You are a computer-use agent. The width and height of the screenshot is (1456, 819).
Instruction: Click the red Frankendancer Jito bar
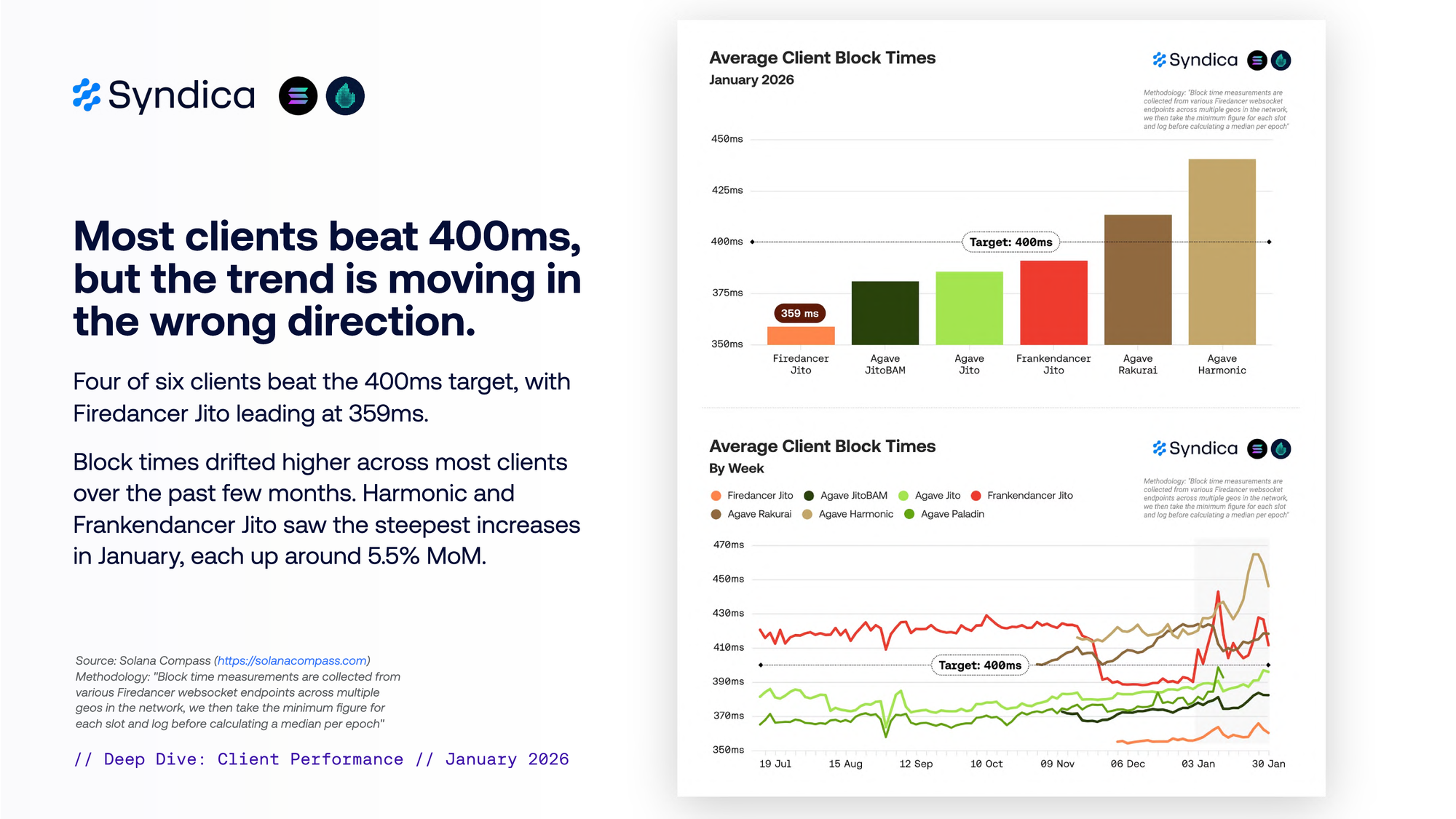(1053, 302)
